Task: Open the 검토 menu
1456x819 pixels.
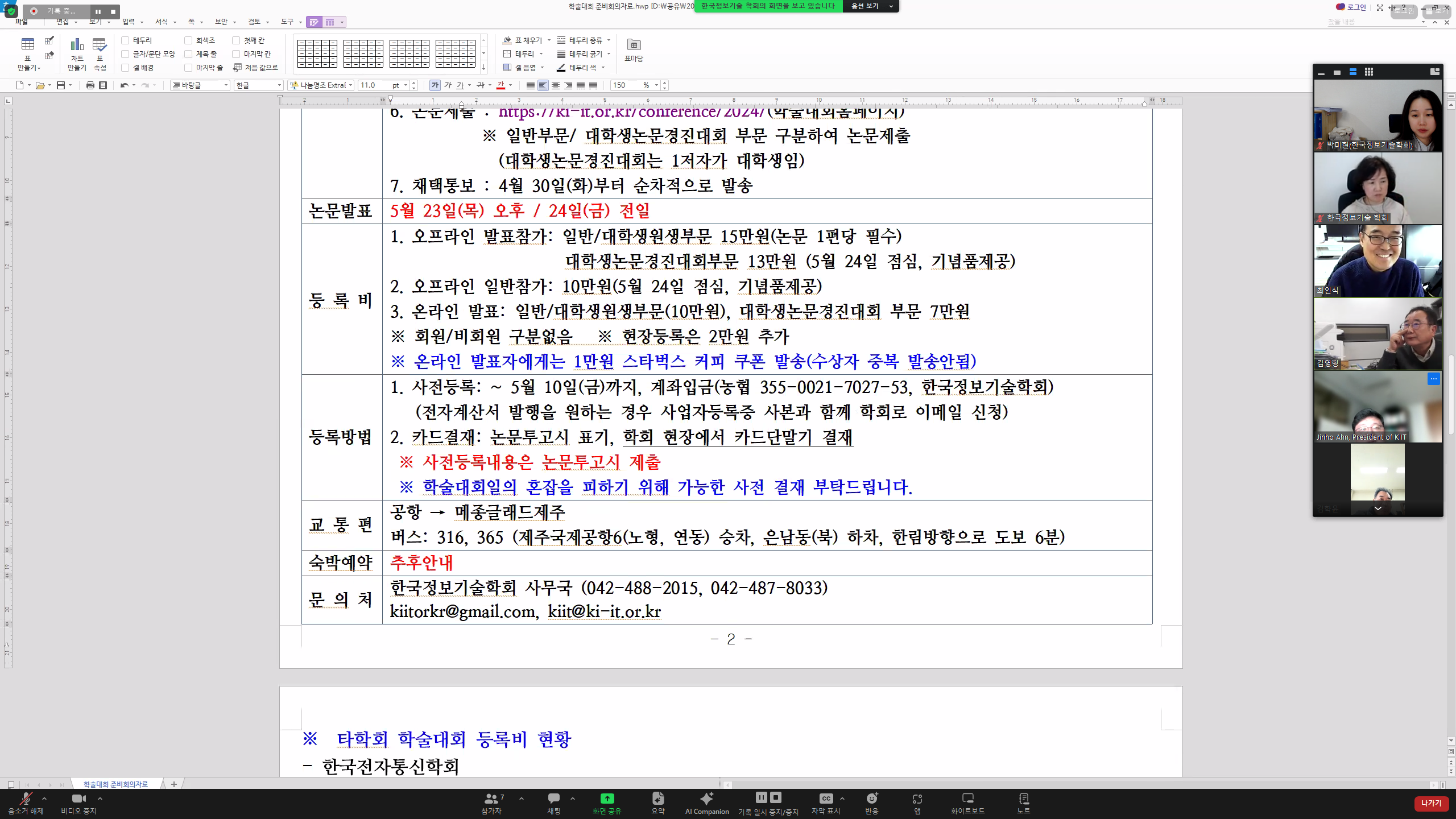Action: coord(254,22)
